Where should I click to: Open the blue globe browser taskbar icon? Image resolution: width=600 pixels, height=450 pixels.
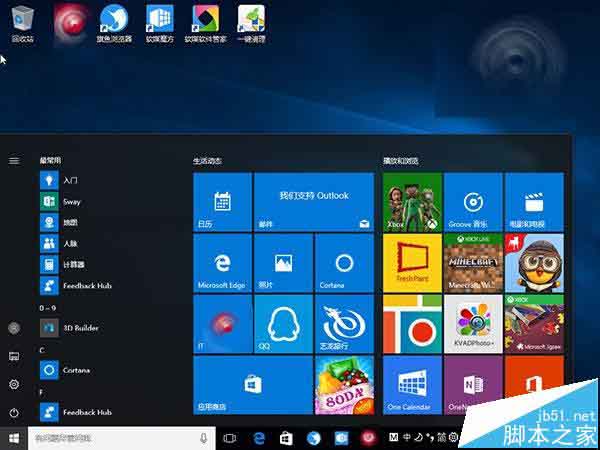pyautogui.click(x=313, y=438)
